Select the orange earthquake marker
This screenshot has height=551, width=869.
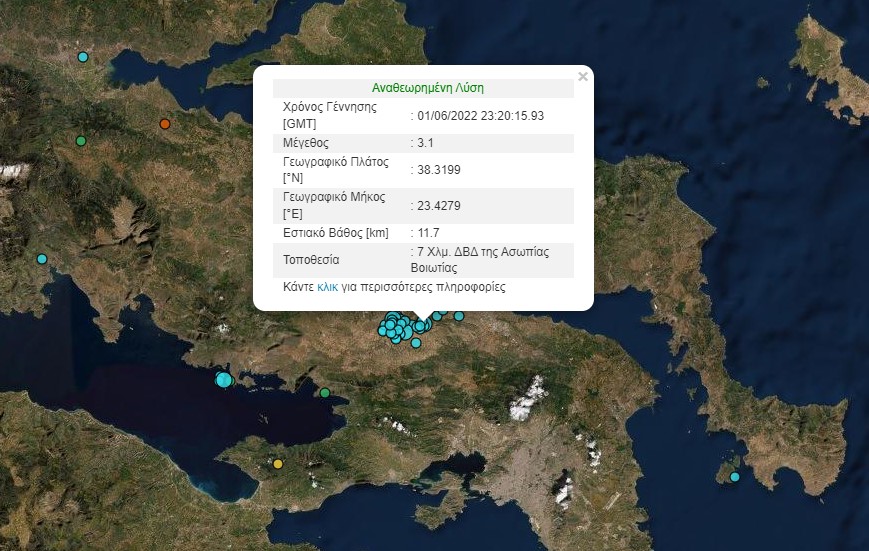coord(165,124)
